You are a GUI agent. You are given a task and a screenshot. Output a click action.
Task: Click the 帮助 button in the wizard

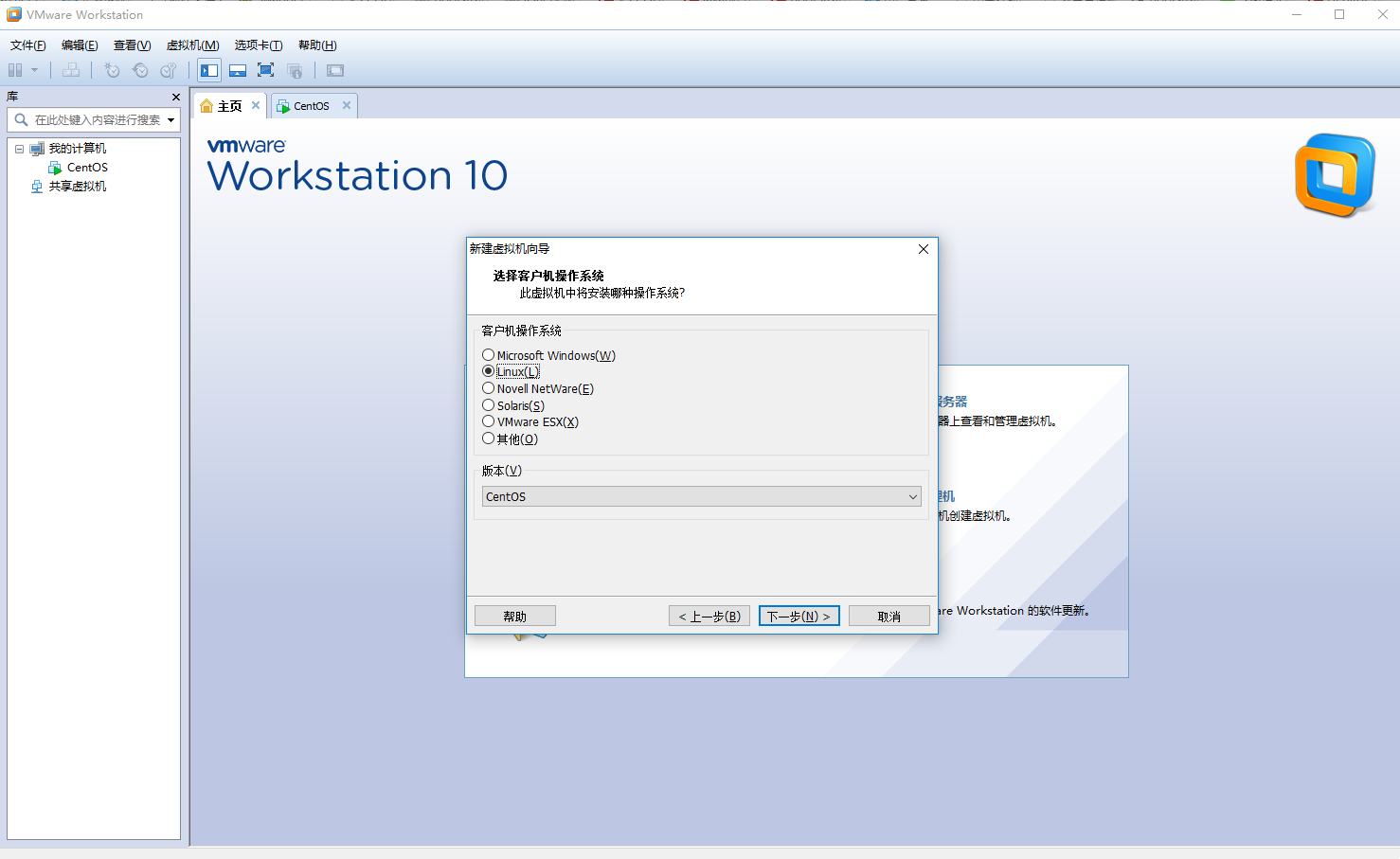tap(515, 617)
